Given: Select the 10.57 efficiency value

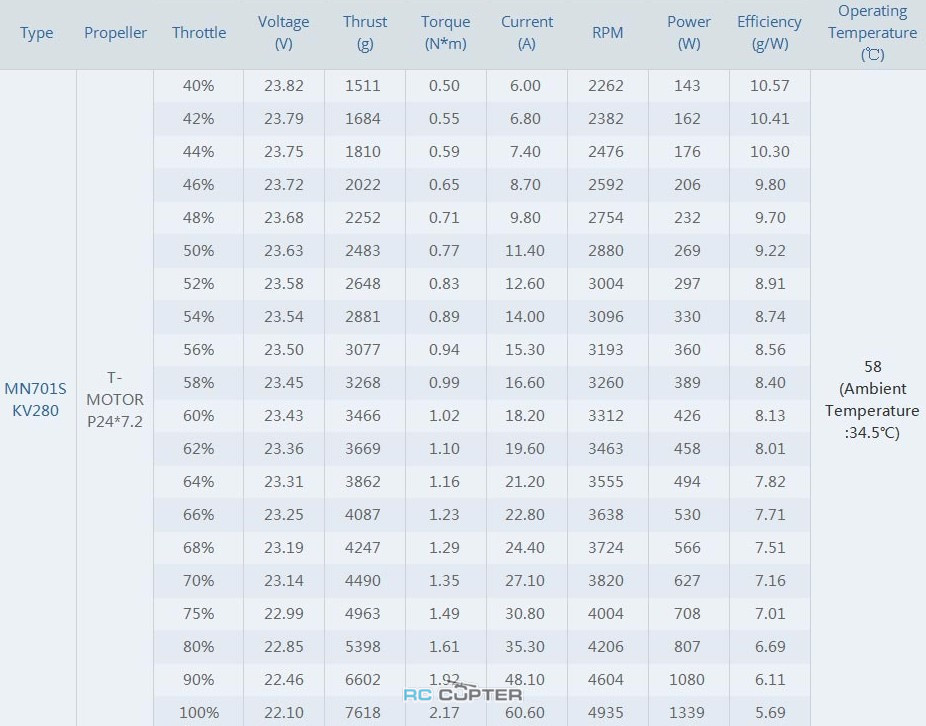Looking at the screenshot, I should [x=769, y=86].
